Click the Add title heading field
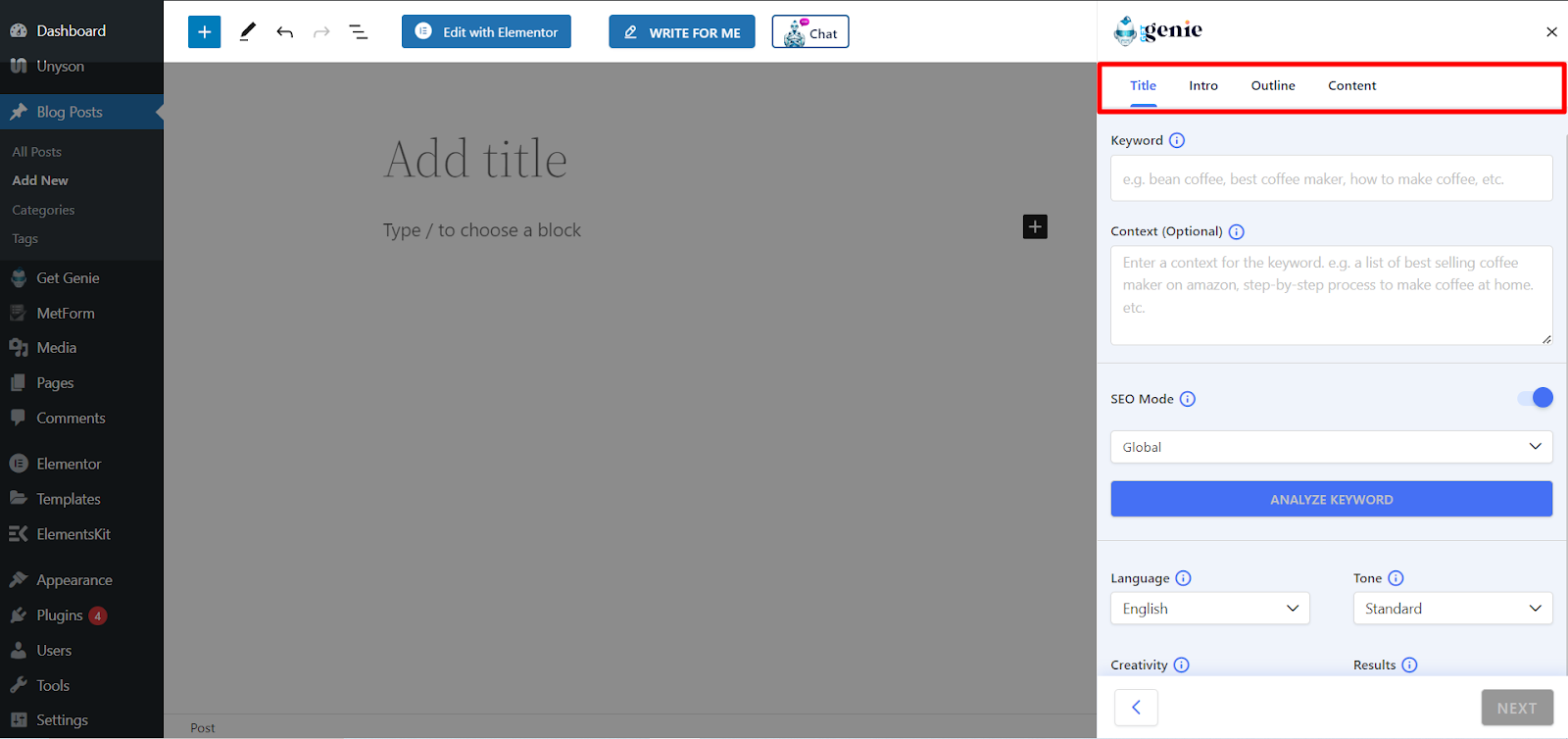The width and height of the screenshot is (1568, 739). tap(475, 160)
